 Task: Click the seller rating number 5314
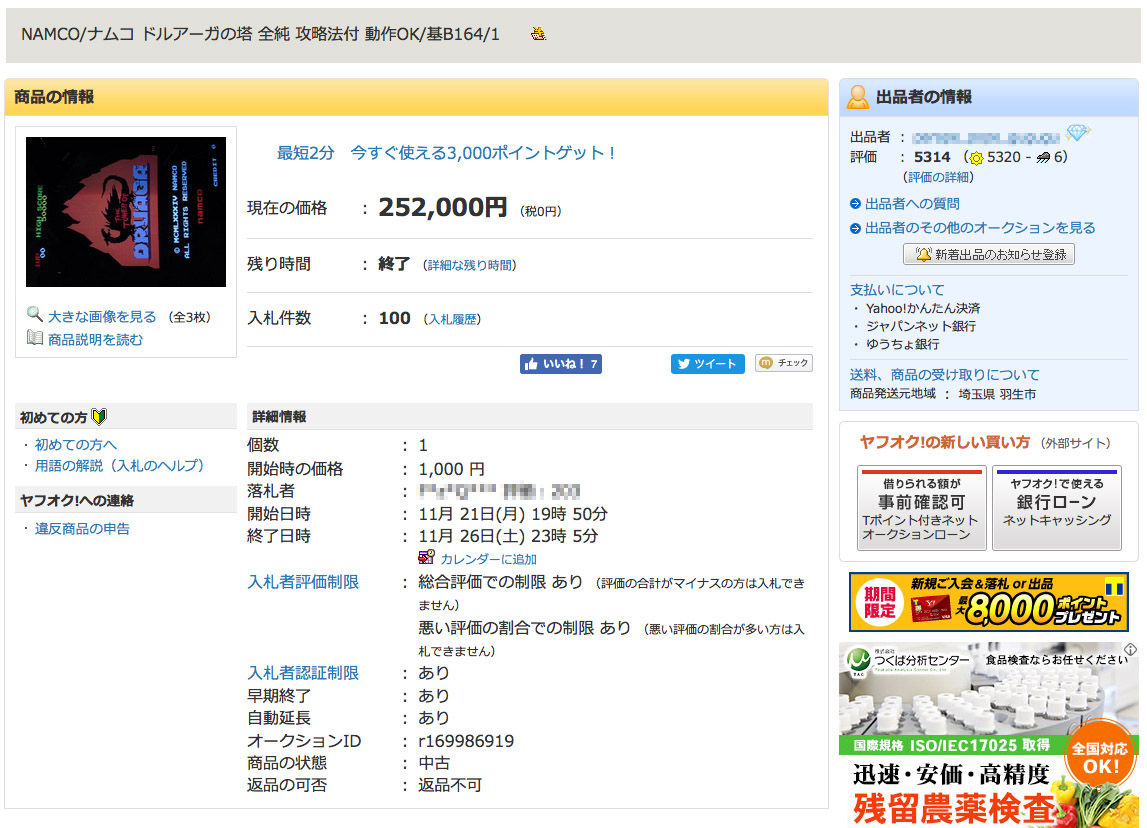pyautogui.click(x=932, y=157)
